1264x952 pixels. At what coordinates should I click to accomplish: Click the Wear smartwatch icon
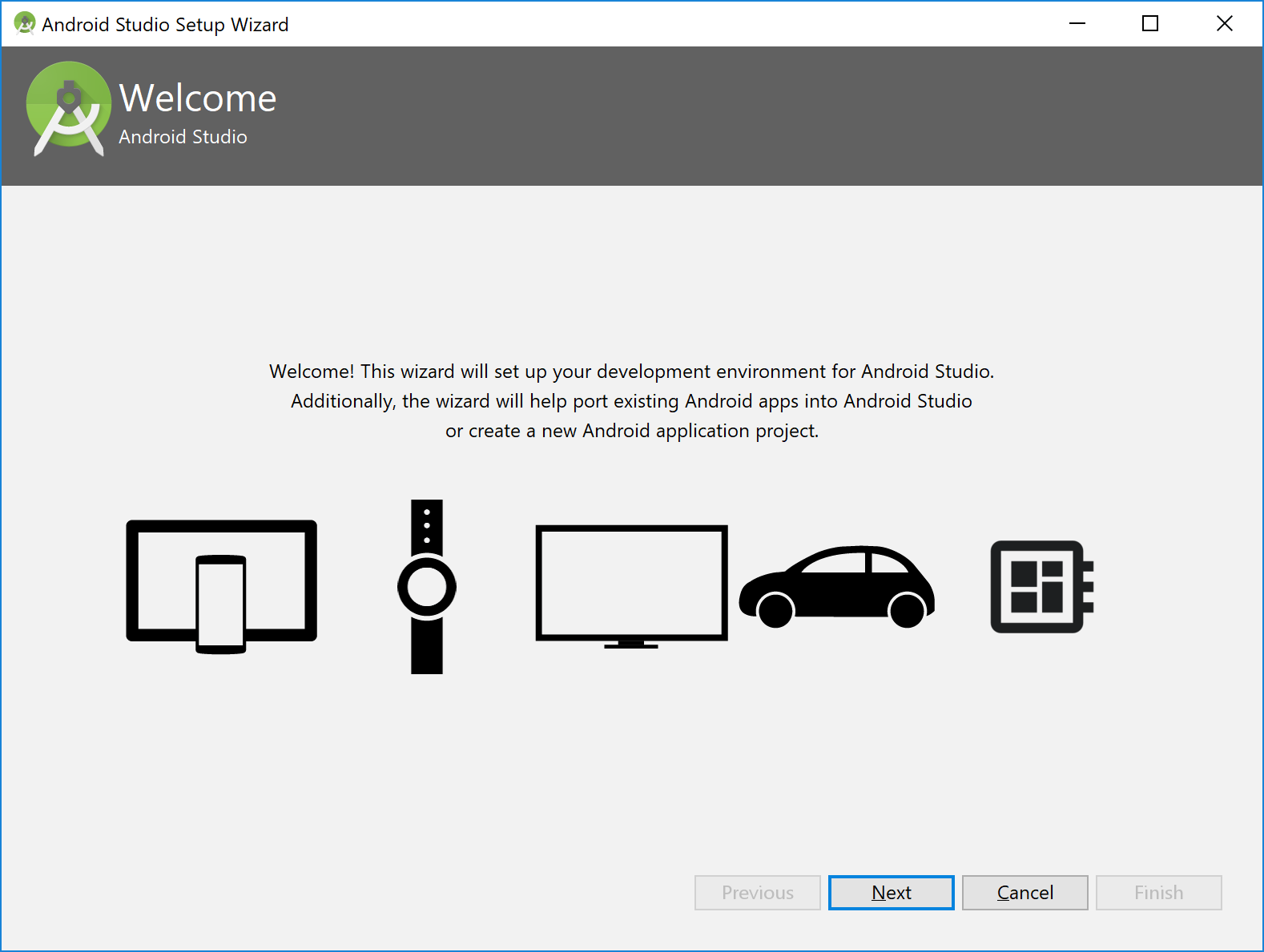[426, 587]
